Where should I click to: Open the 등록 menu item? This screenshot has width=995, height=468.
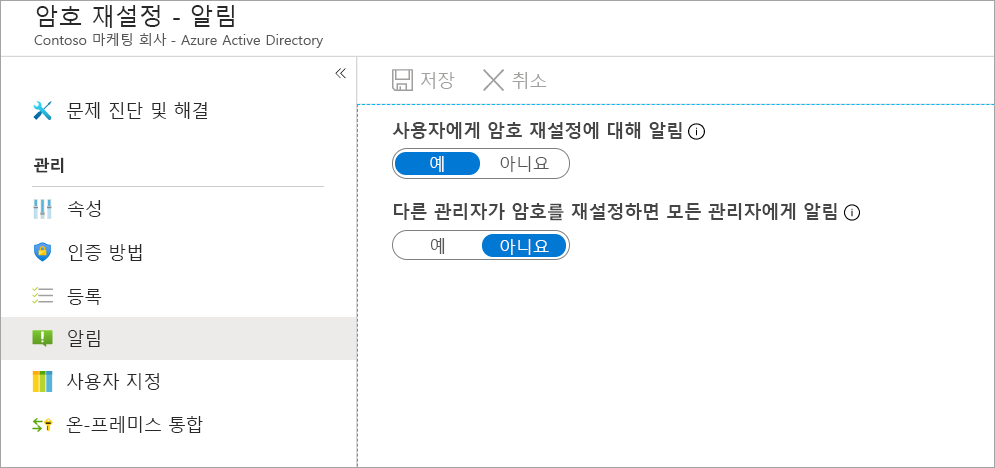click(84, 296)
